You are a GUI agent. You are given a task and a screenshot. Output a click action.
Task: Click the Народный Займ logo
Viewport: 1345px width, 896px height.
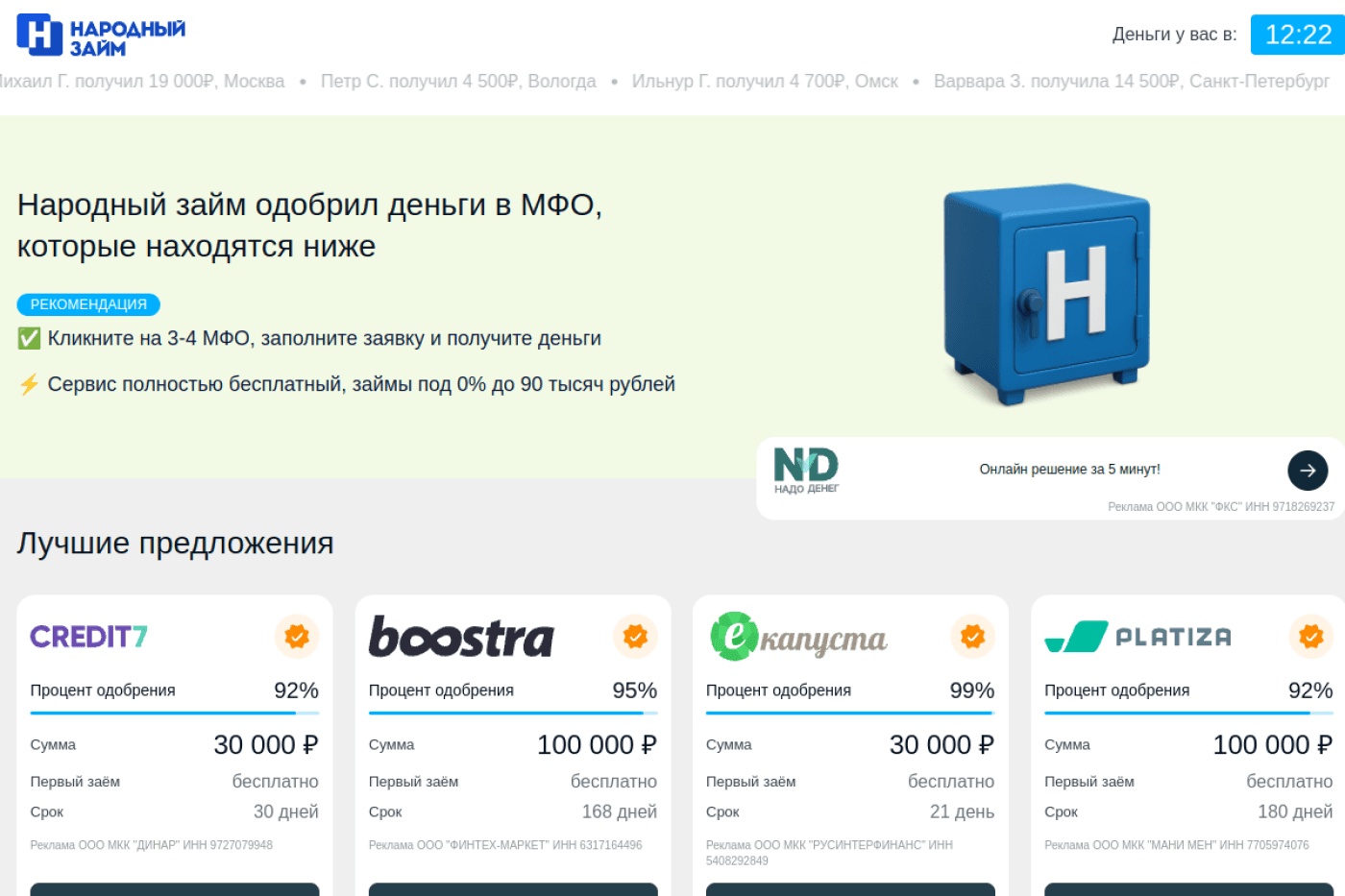[x=101, y=36]
